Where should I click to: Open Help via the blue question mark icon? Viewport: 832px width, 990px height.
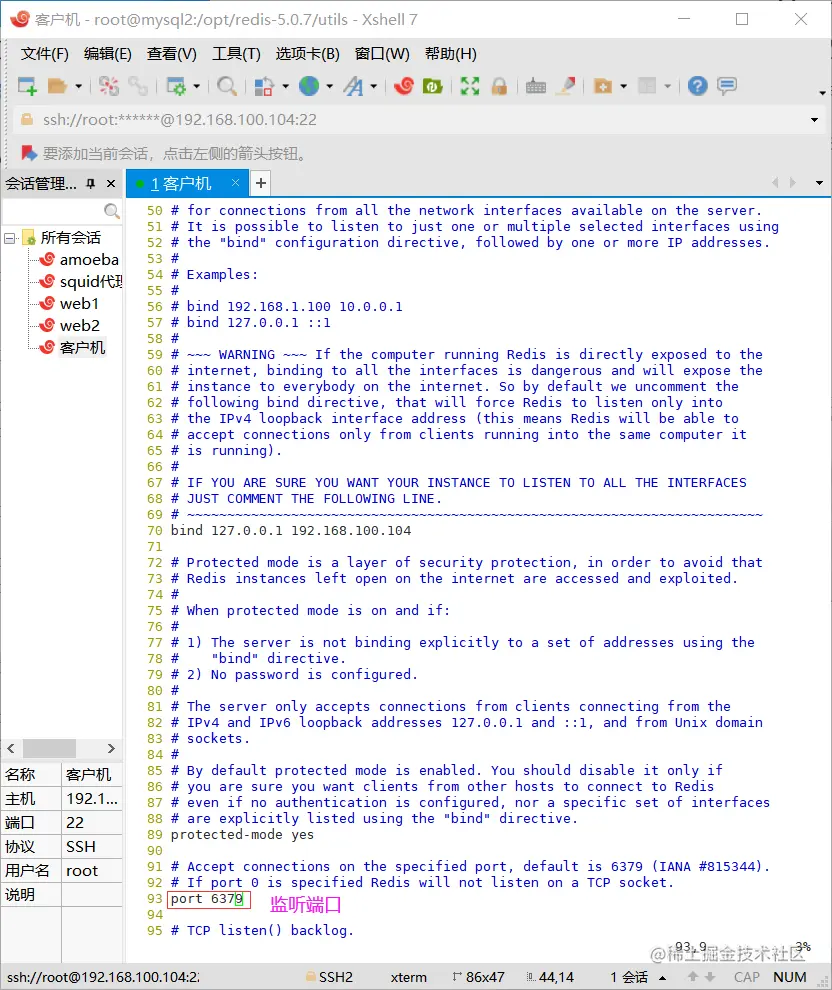698,86
